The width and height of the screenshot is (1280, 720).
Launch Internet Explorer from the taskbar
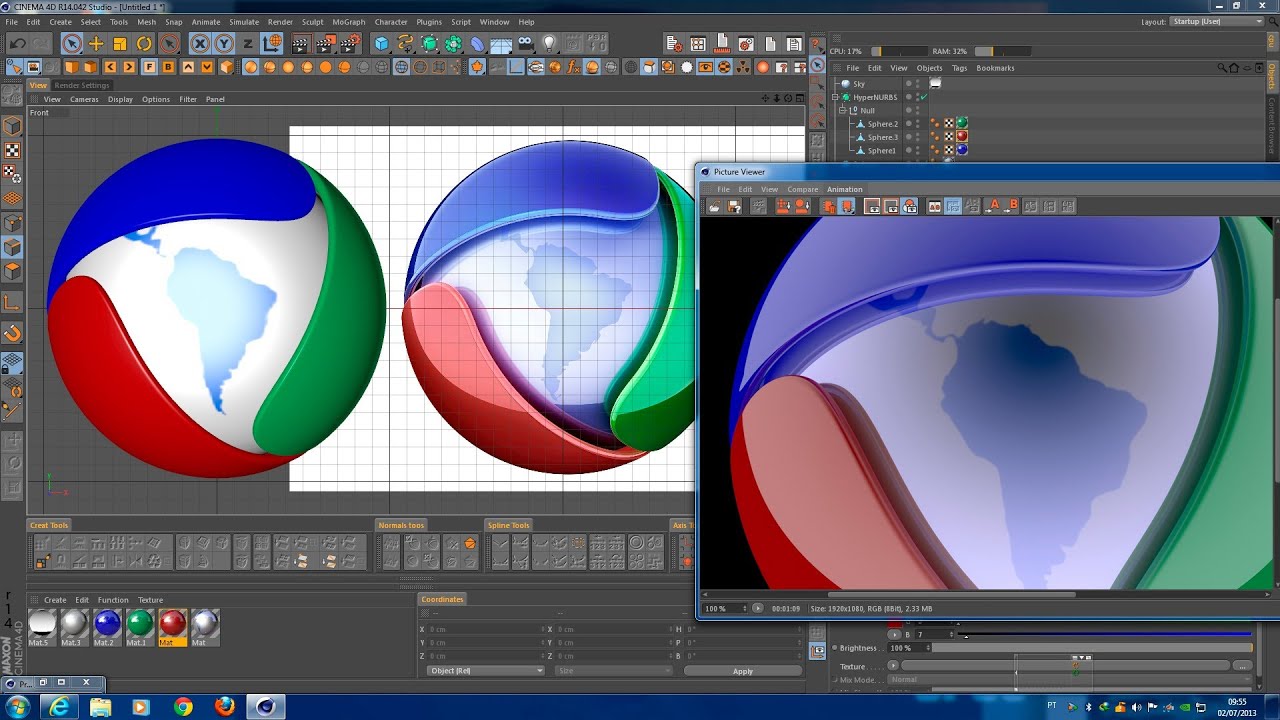[x=59, y=707]
